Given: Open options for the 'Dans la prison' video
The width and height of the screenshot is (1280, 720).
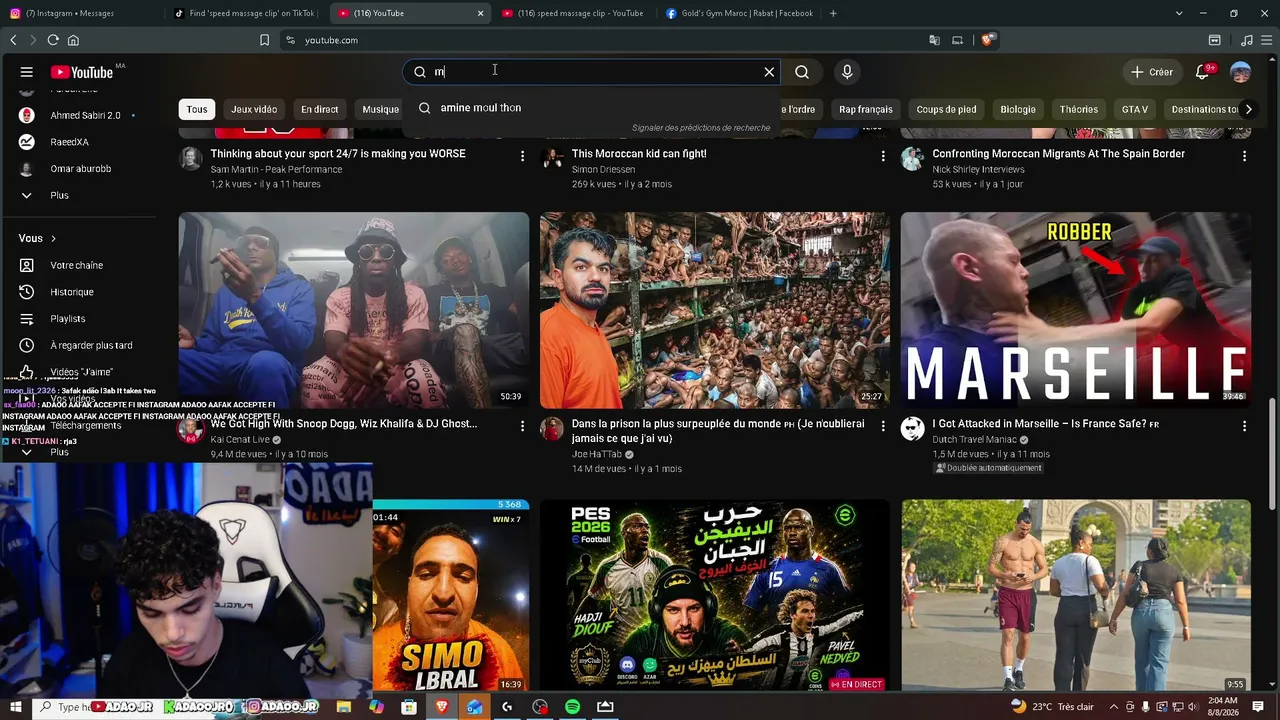Looking at the screenshot, I should (883, 426).
